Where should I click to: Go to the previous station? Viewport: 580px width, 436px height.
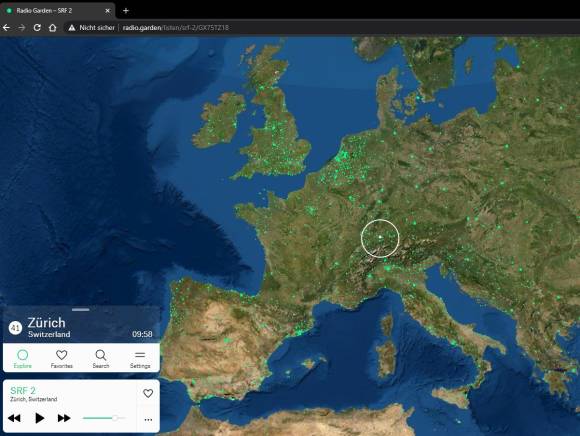[x=14, y=418]
